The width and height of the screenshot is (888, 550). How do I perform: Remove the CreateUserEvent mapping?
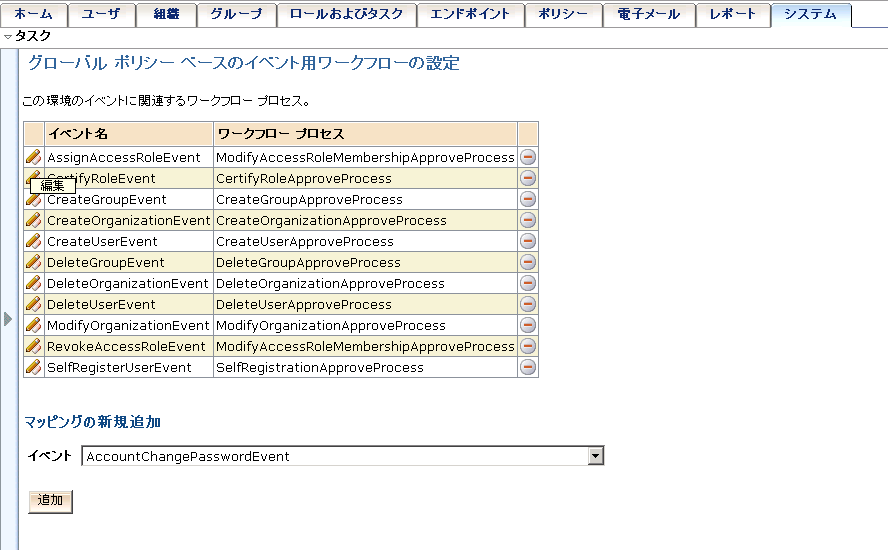528,241
